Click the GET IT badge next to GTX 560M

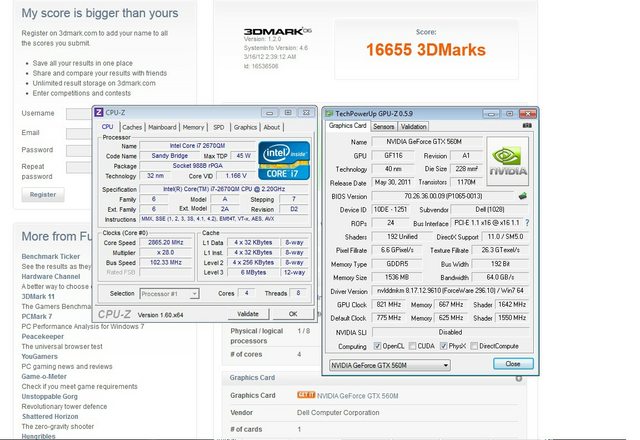(x=306, y=395)
